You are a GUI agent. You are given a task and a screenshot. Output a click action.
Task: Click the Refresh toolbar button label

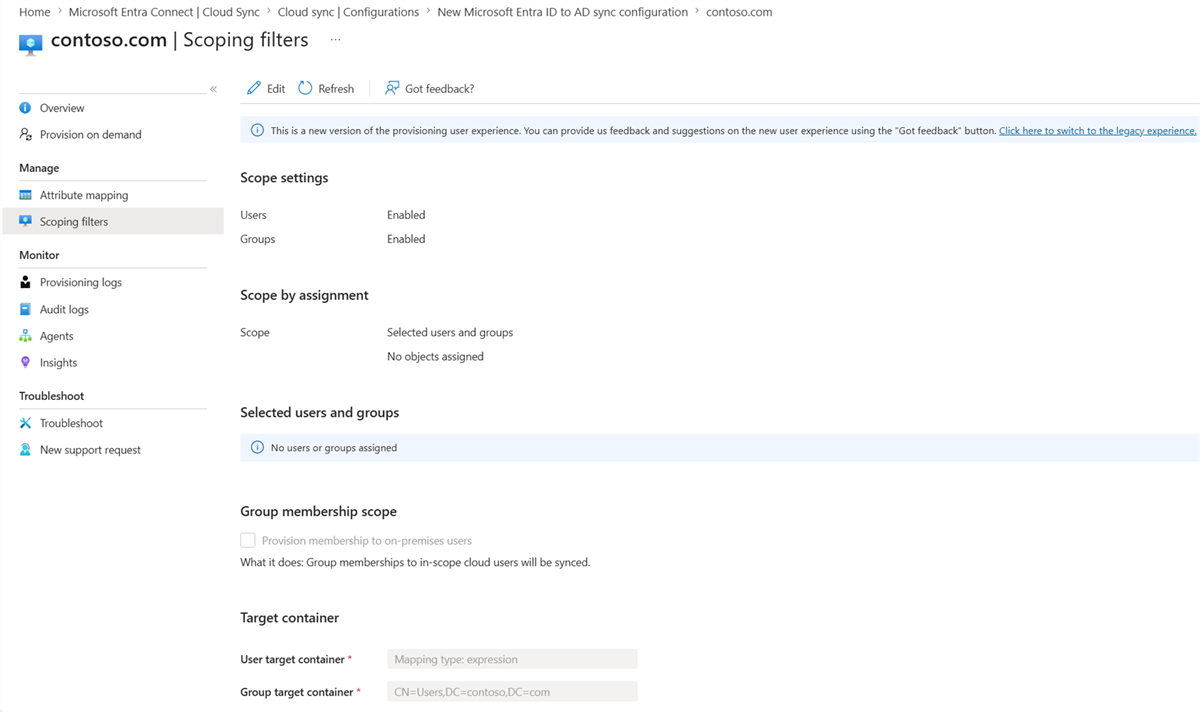336,89
